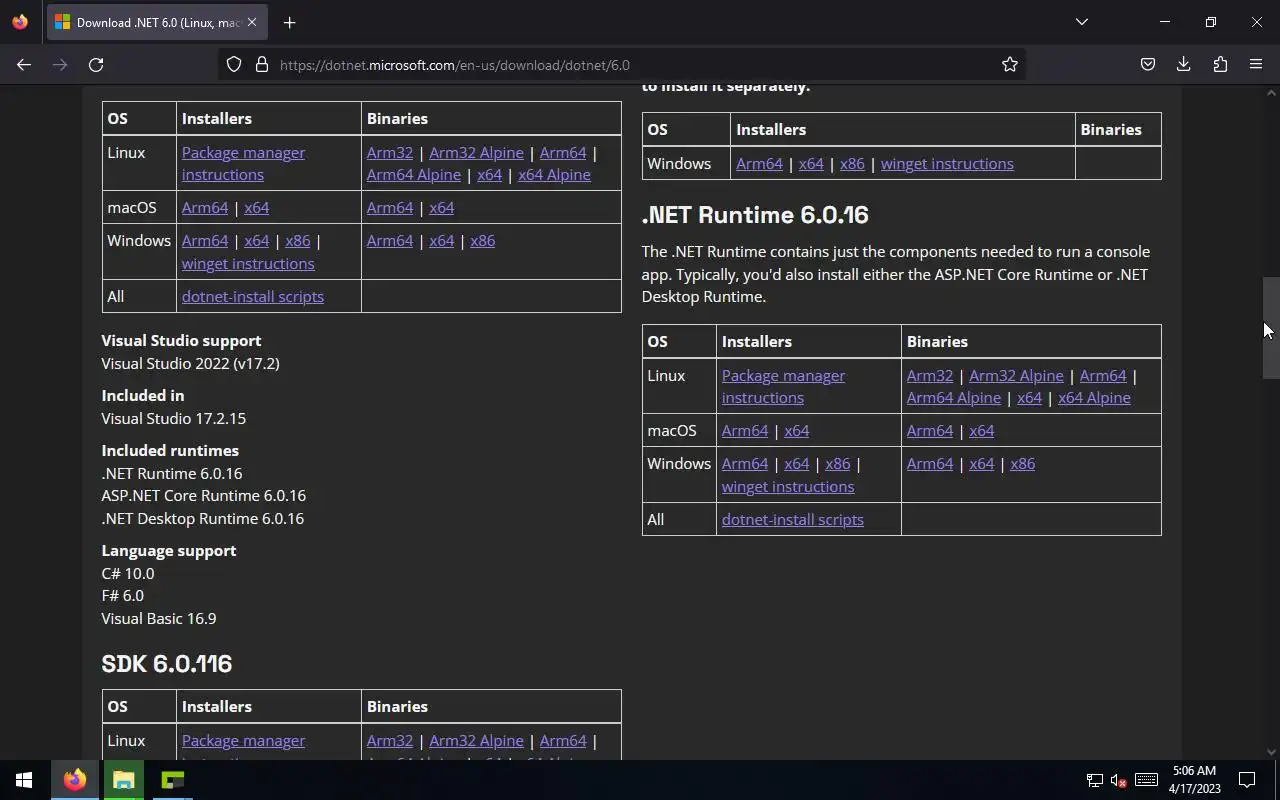
Task: Download Windows Arm64 Desktop Runtime installer
Action: pos(759,163)
